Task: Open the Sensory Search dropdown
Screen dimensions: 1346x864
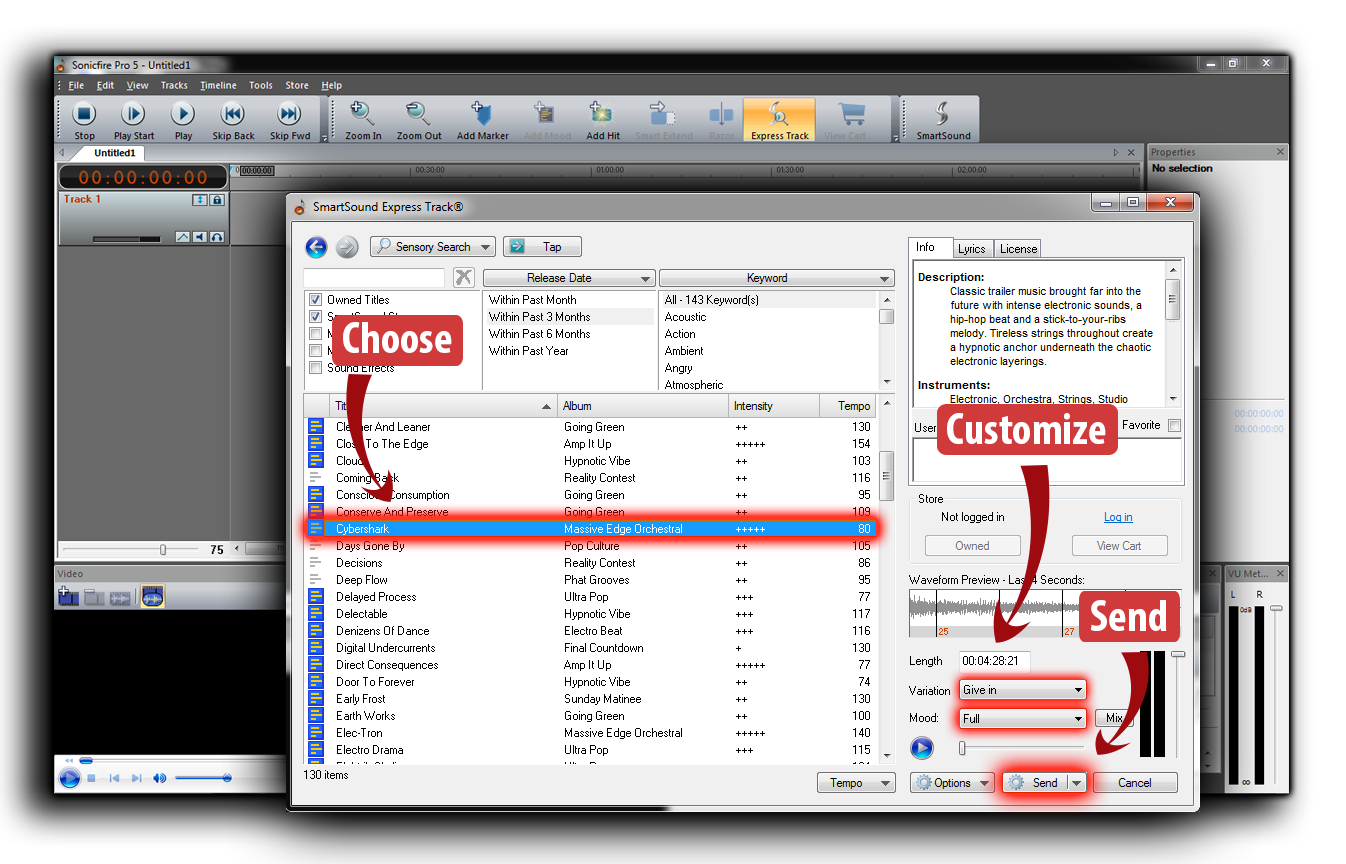Action: tap(432, 247)
